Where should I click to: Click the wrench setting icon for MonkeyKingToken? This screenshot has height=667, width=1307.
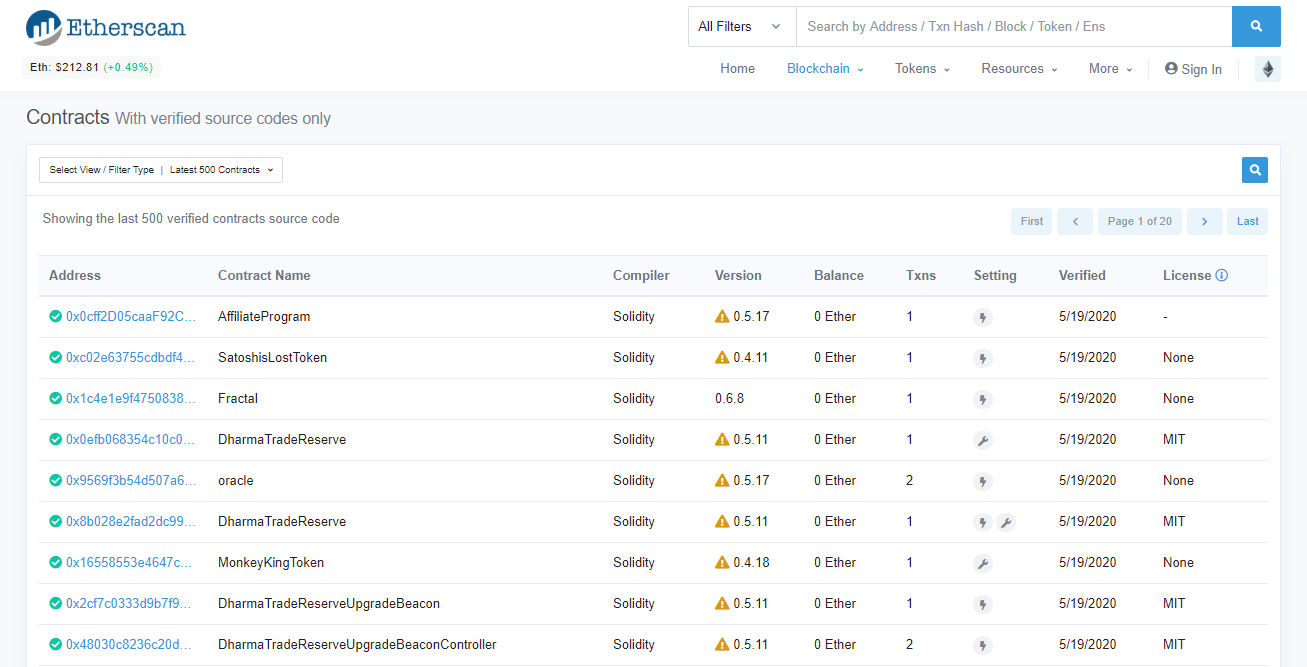point(983,563)
